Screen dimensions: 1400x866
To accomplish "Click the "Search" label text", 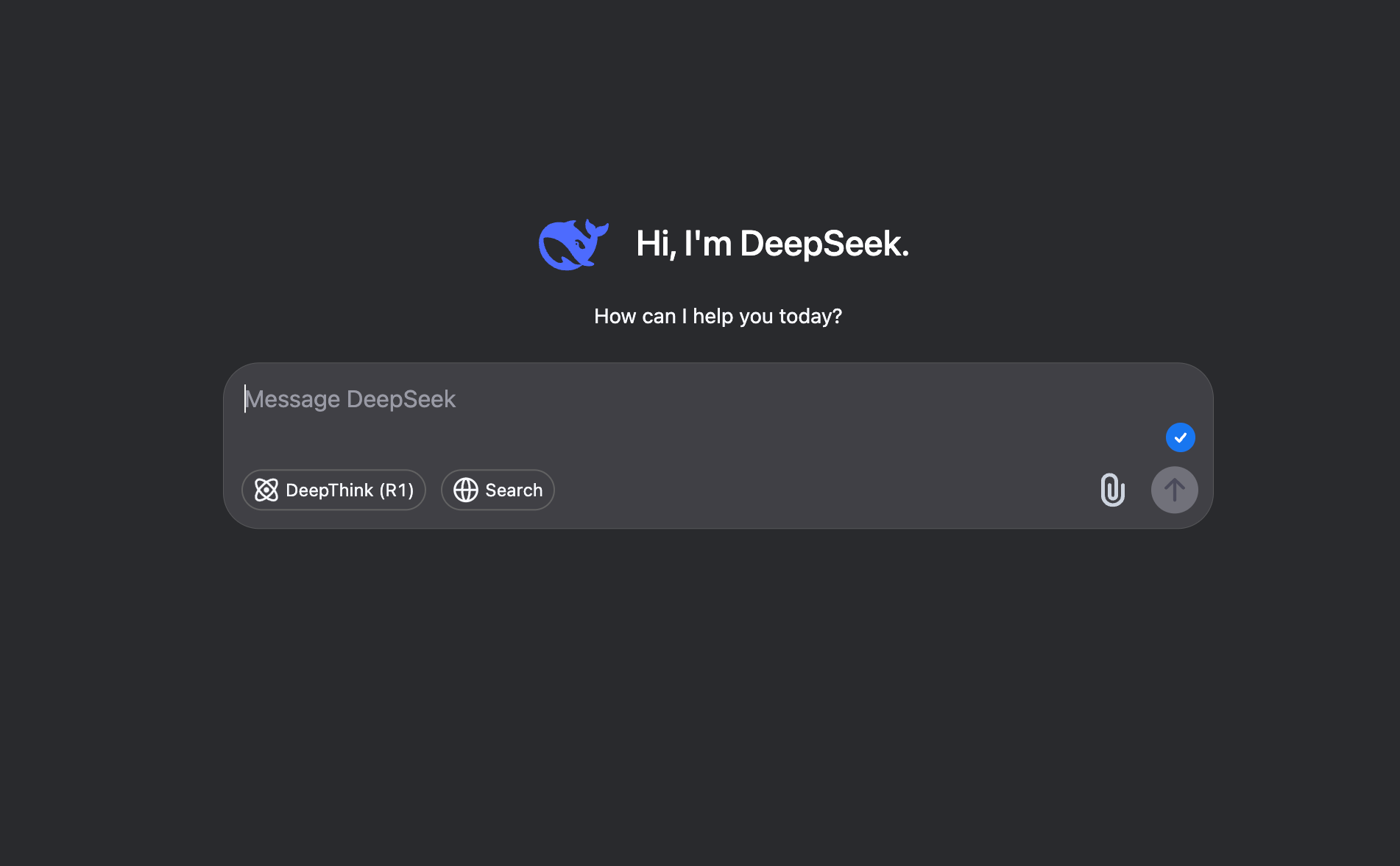I will [514, 490].
